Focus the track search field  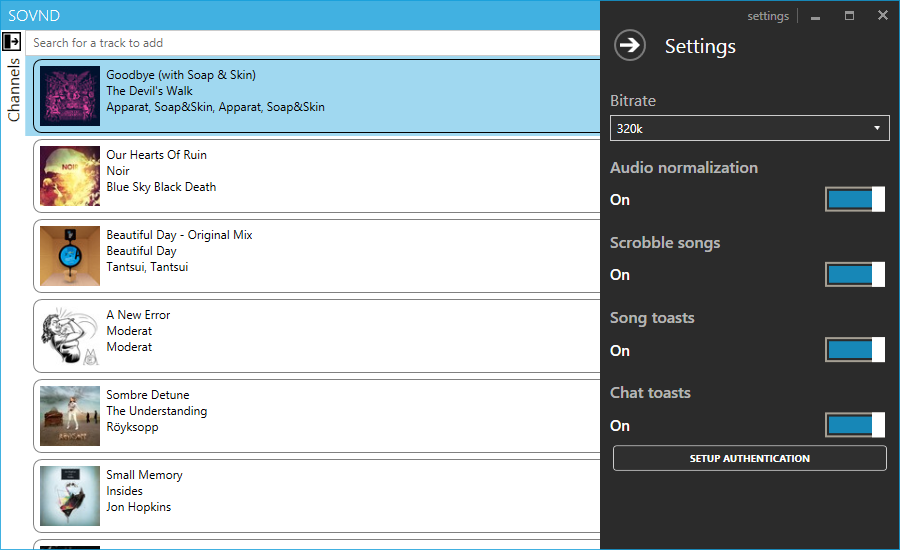click(x=310, y=43)
